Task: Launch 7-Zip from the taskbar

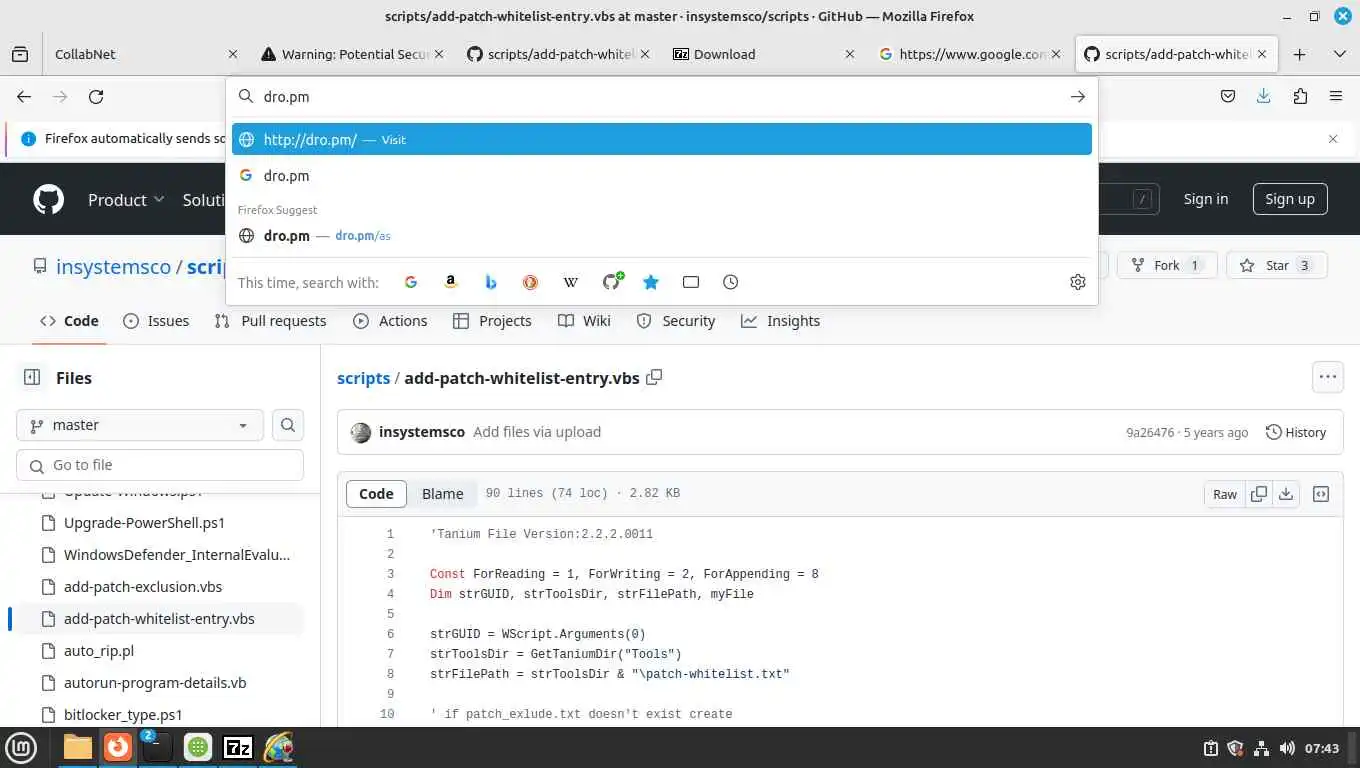Action: pos(238,747)
